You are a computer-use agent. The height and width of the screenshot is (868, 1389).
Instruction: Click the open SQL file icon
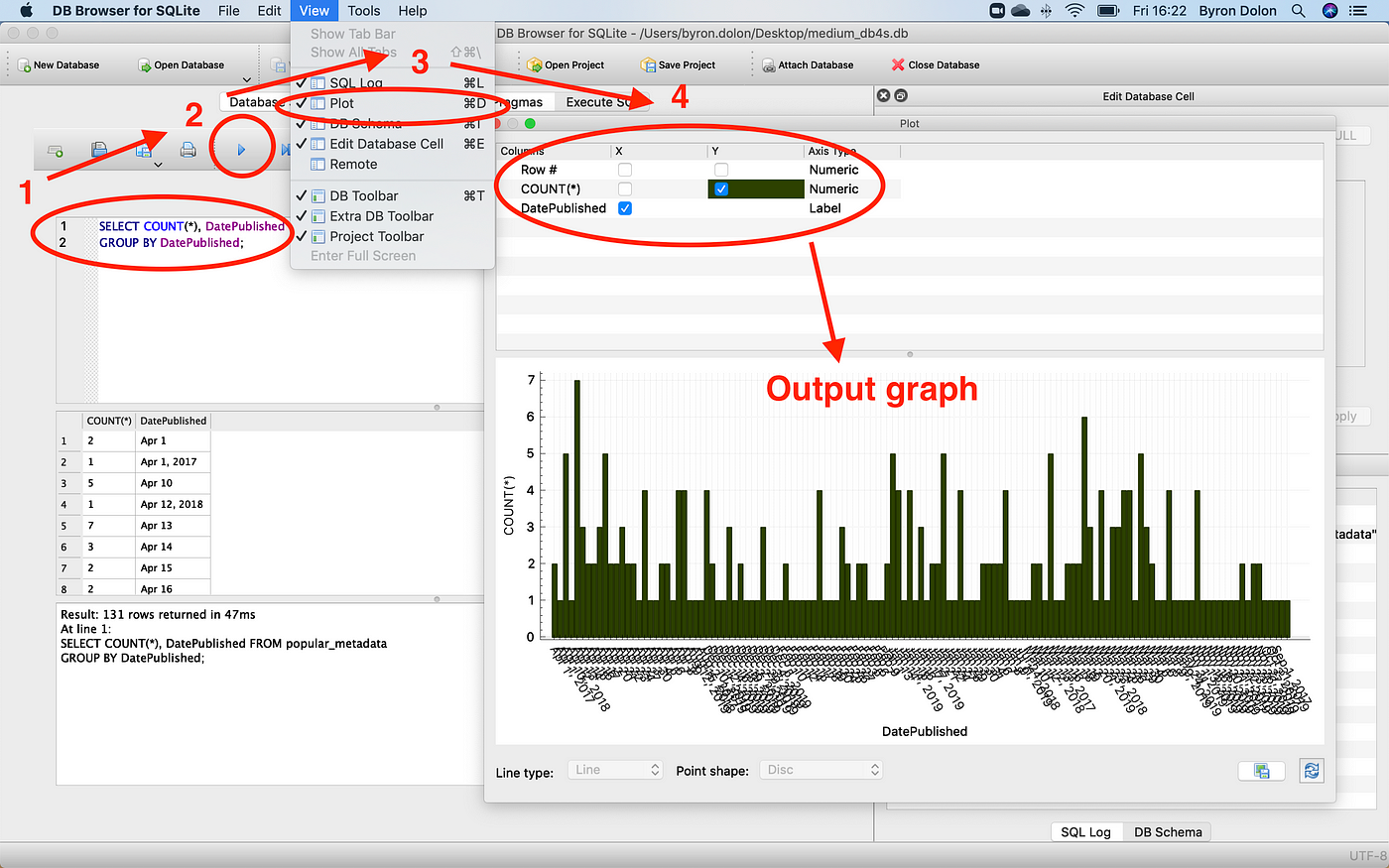coord(99,151)
